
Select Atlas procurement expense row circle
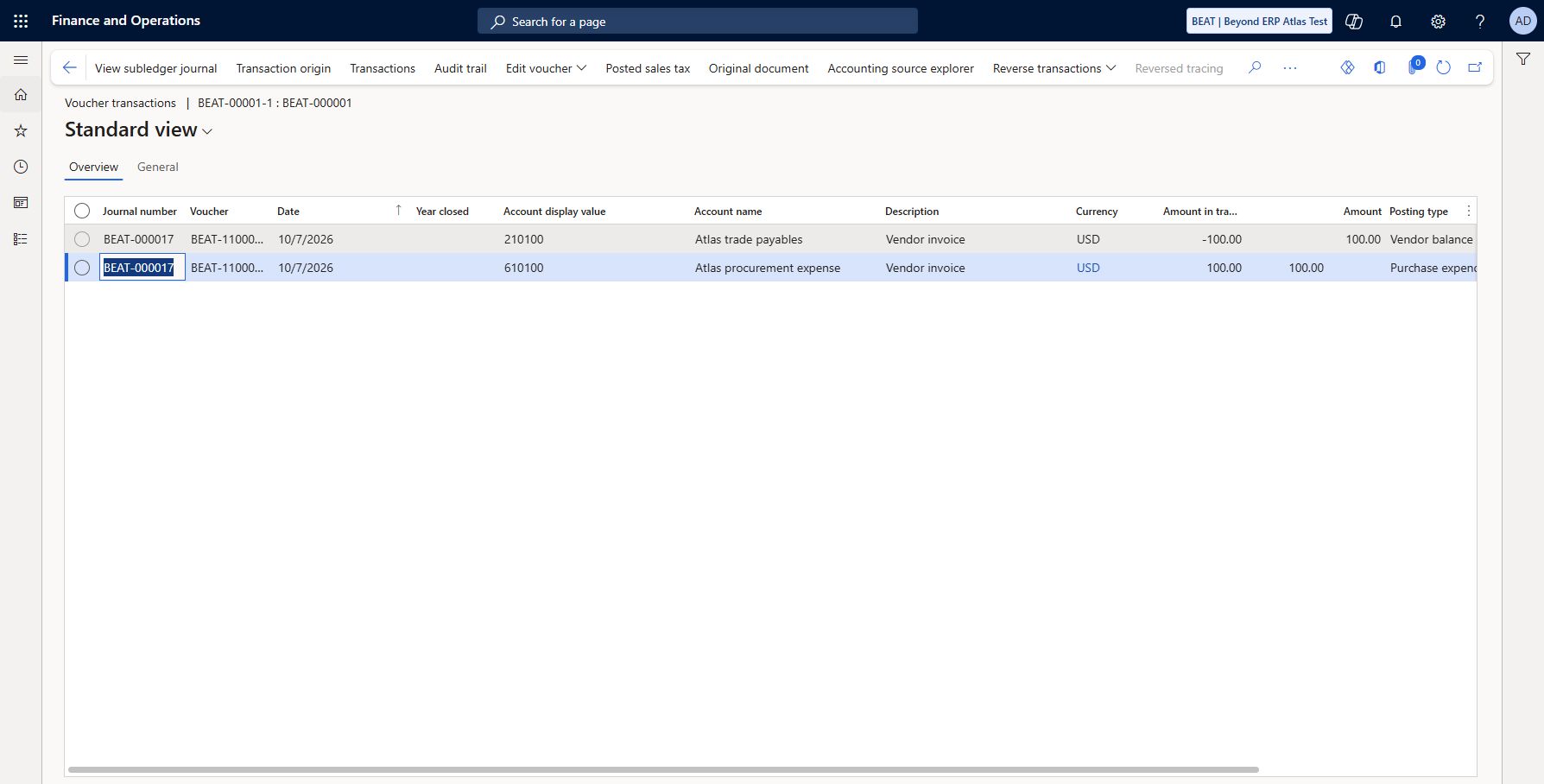[82, 268]
